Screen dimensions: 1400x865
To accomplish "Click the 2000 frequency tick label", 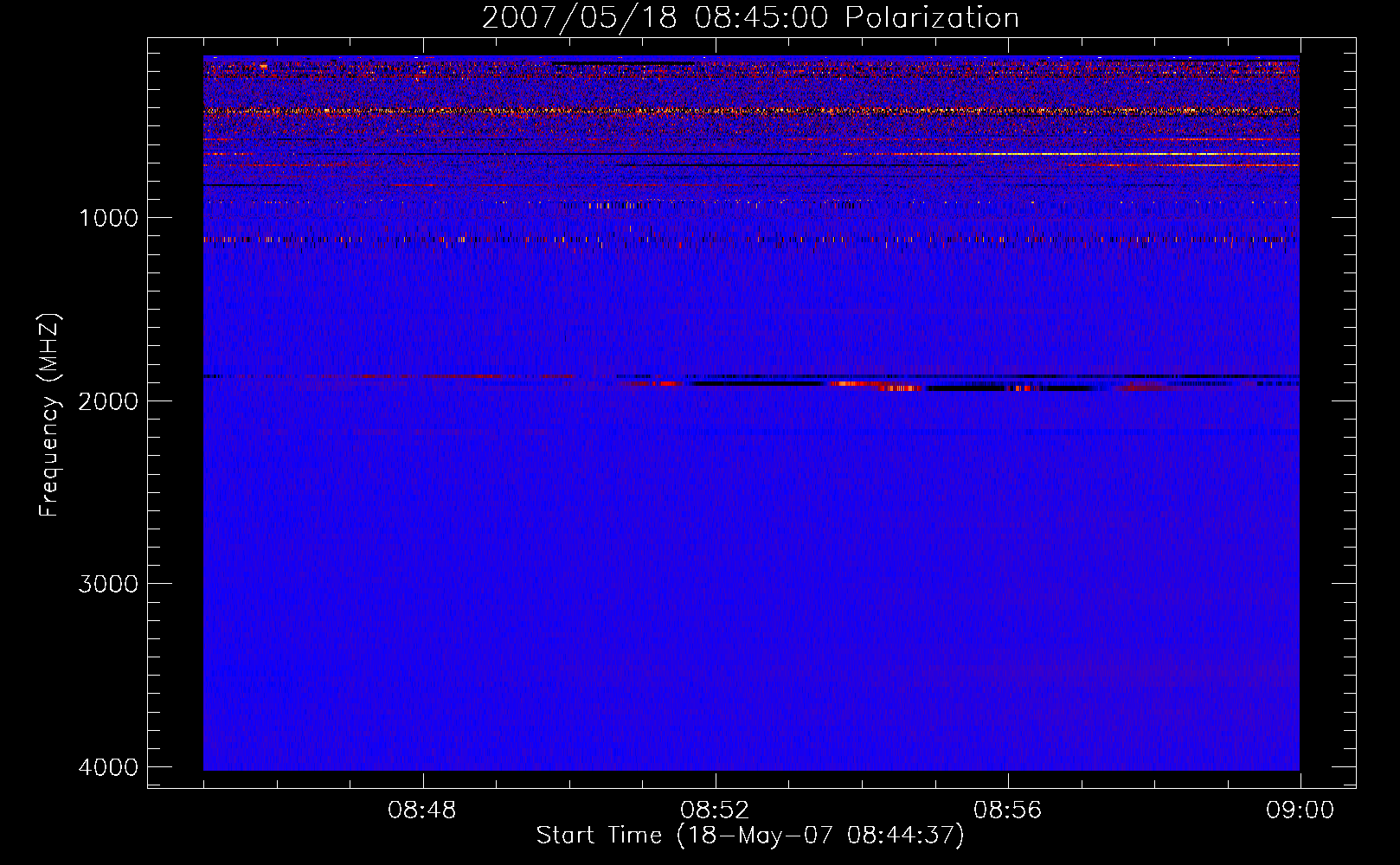I will 109,400.
